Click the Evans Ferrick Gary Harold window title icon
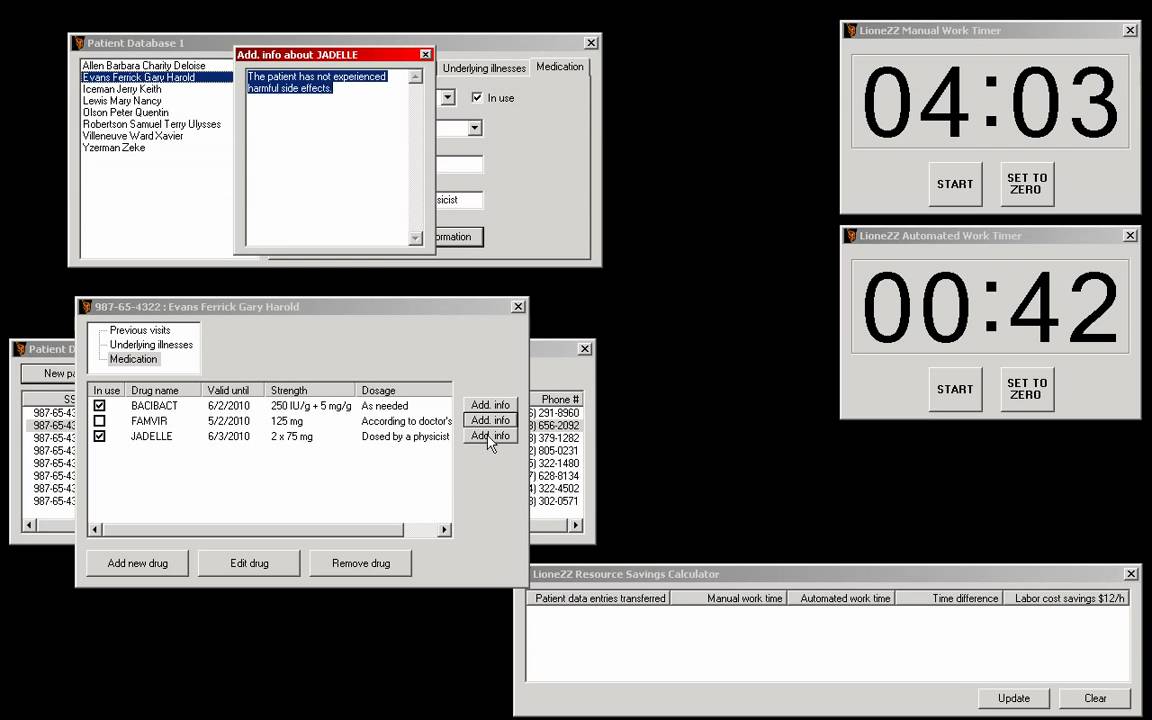This screenshot has width=1152, height=720. point(86,307)
